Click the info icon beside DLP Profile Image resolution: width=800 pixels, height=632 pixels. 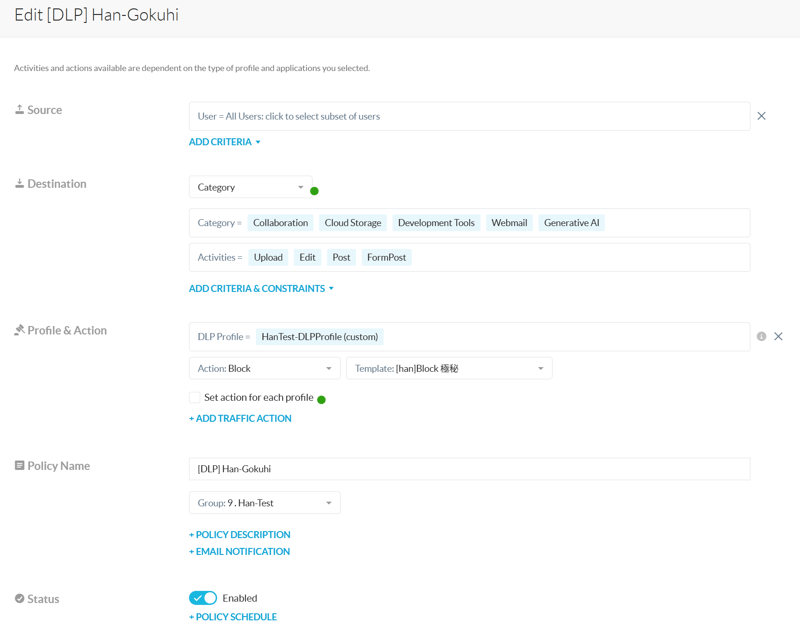[761, 337]
